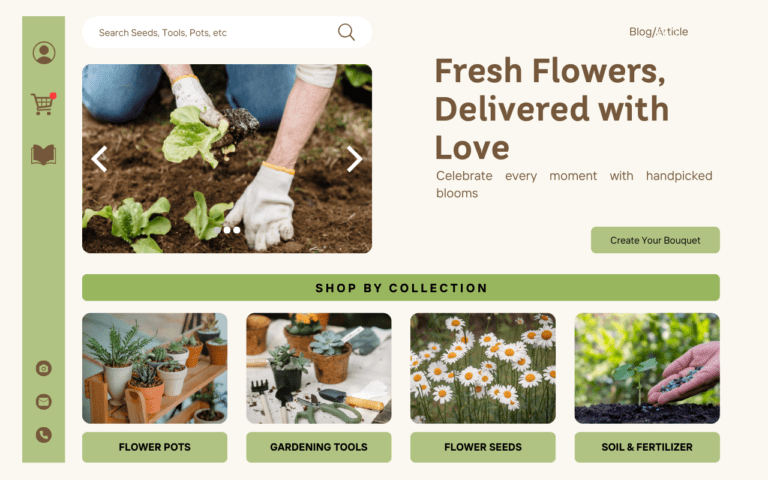Select the first carousel dot indicator

pyautogui.click(x=217, y=230)
